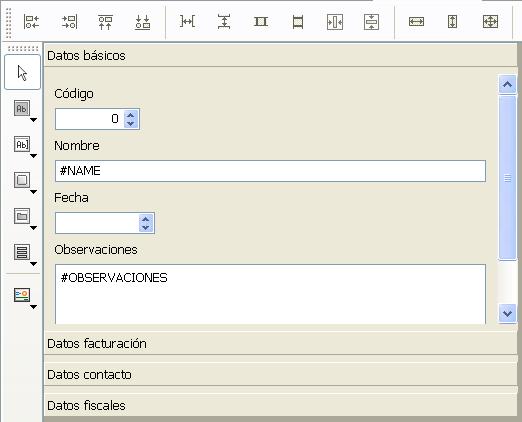Click the top toolbar grip handle
Viewport: 522px width, 422px height.
(x=9, y=23)
